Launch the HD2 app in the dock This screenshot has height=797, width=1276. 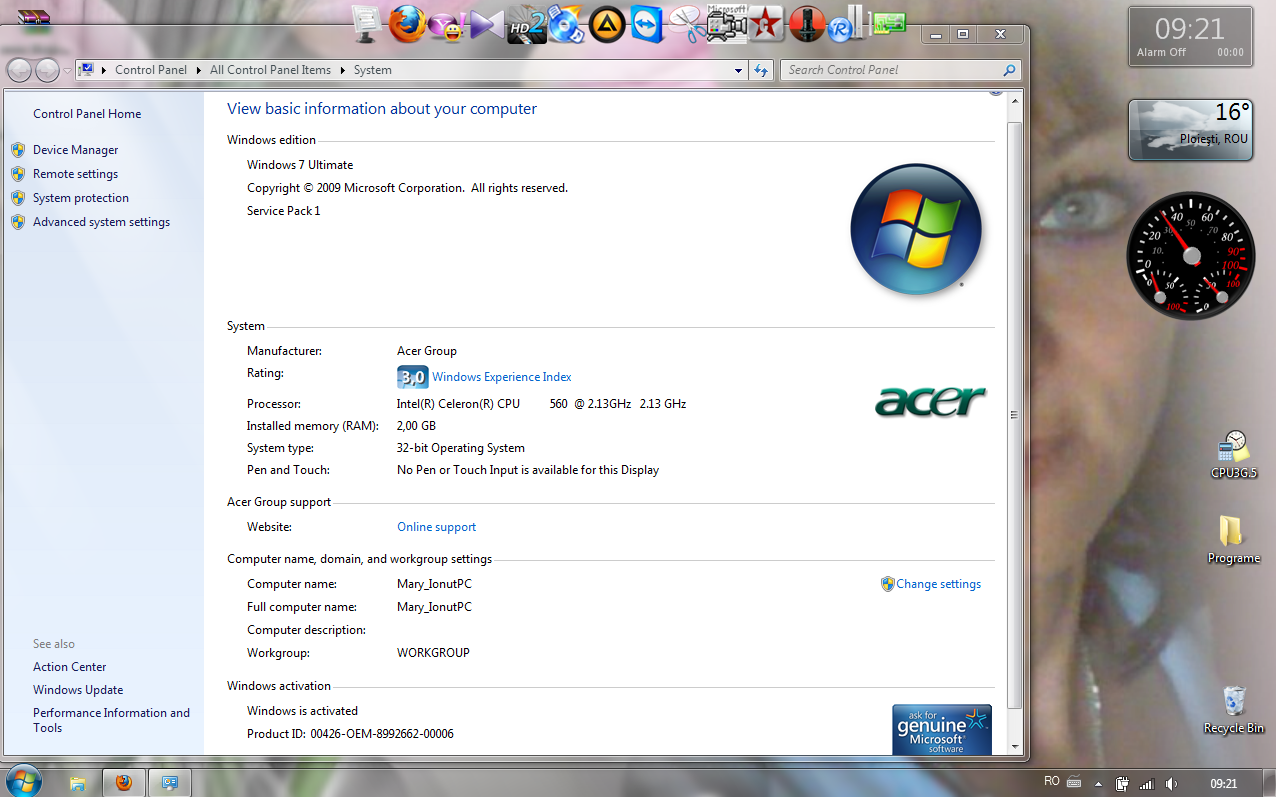526,25
